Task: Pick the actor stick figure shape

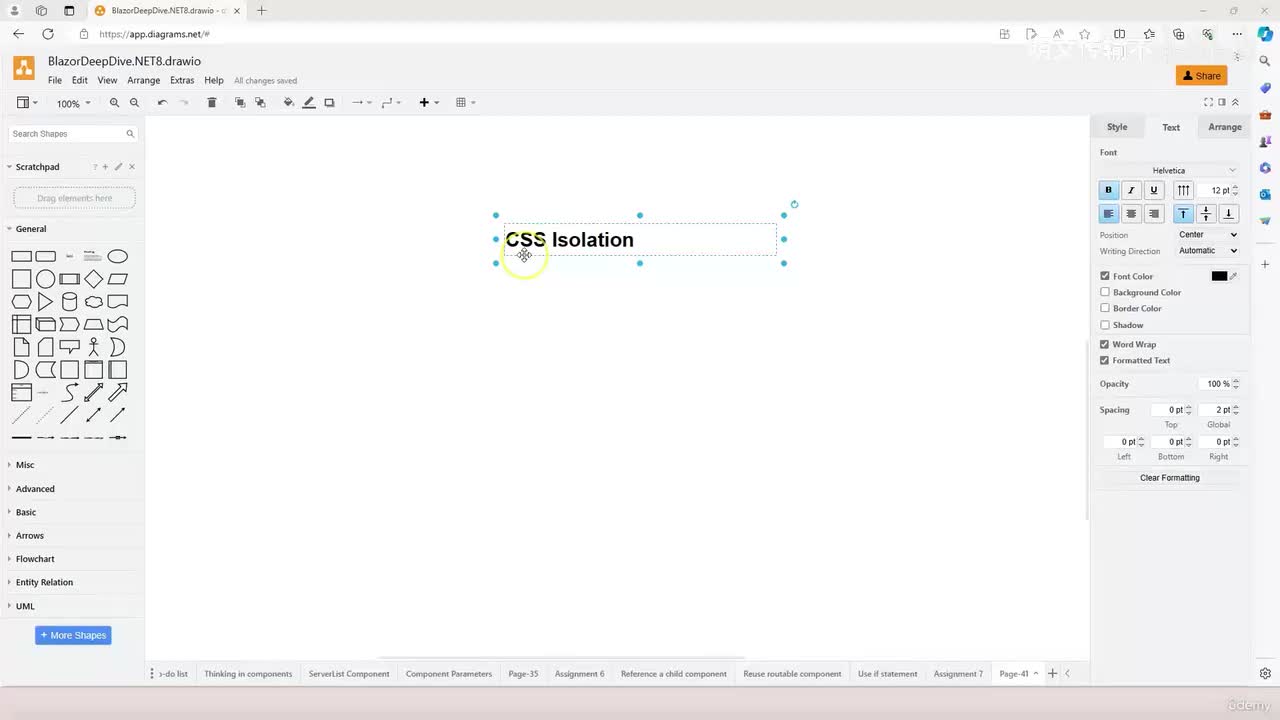Action: point(94,347)
